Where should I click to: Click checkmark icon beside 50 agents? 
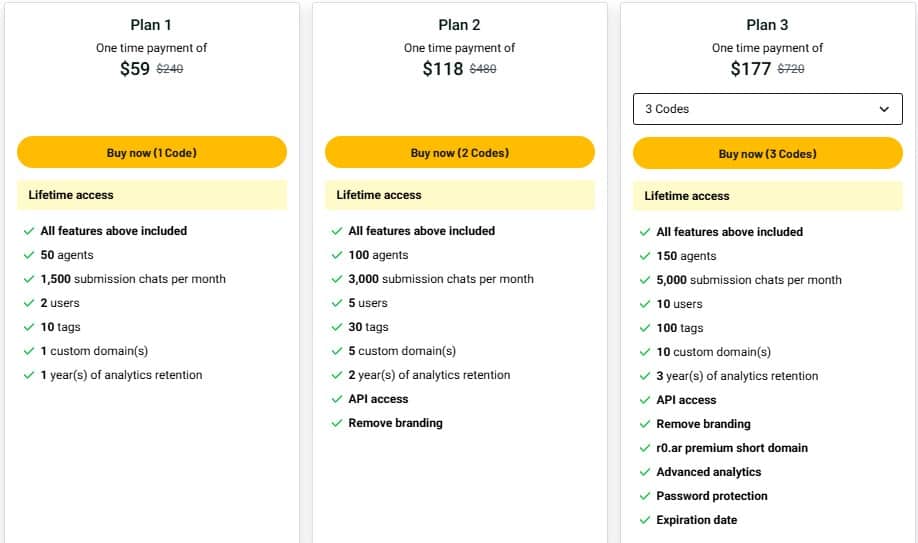point(29,255)
